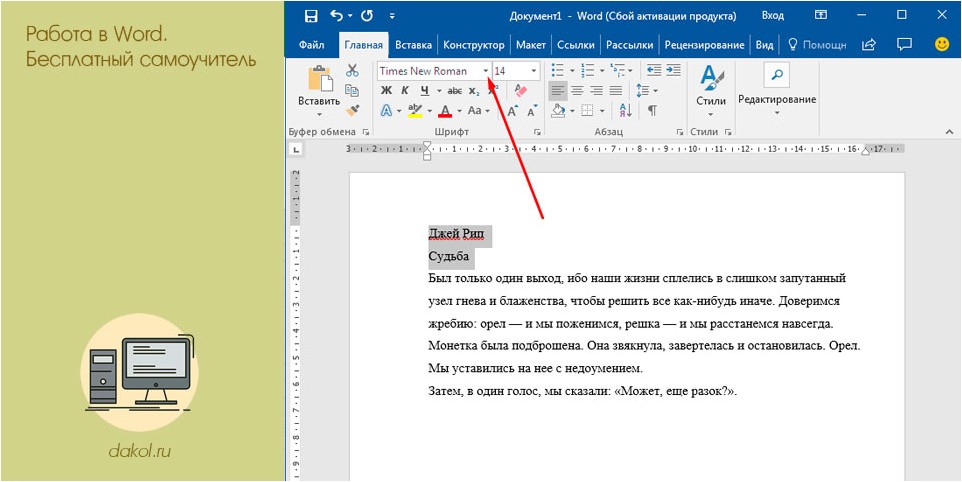Switch to the Рецензирование tab
This screenshot has width=962, height=482.
pyautogui.click(x=704, y=45)
